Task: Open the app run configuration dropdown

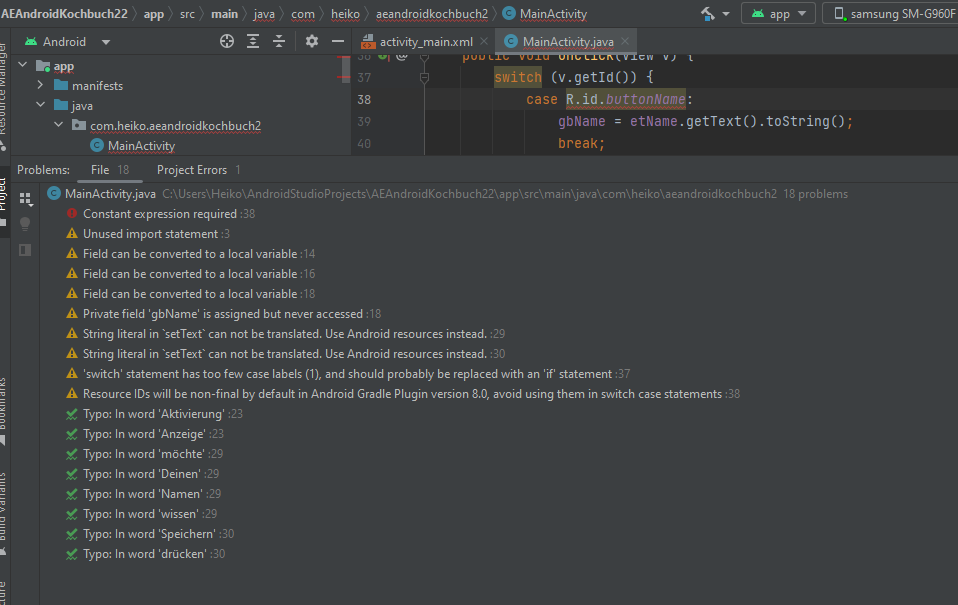Action: (x=779, y=14)
